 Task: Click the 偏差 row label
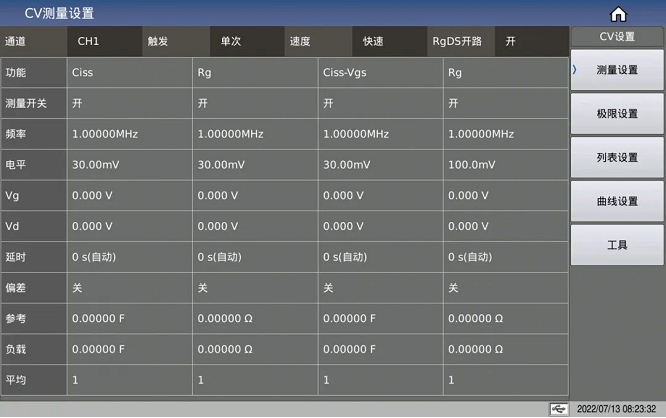[x=34, y=288]
